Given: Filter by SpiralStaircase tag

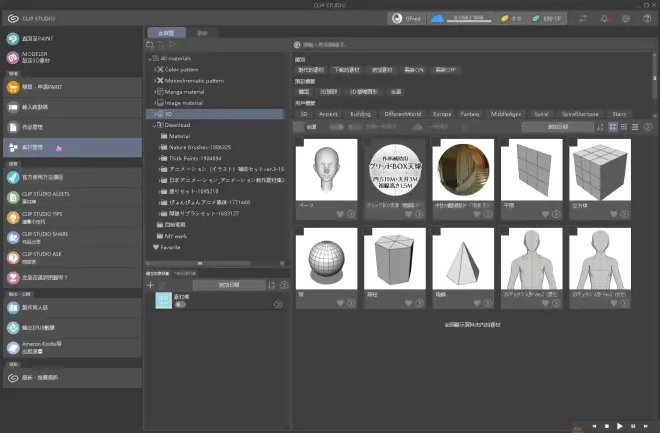Looking at the screenshot, I should click(x=580, y=114).
